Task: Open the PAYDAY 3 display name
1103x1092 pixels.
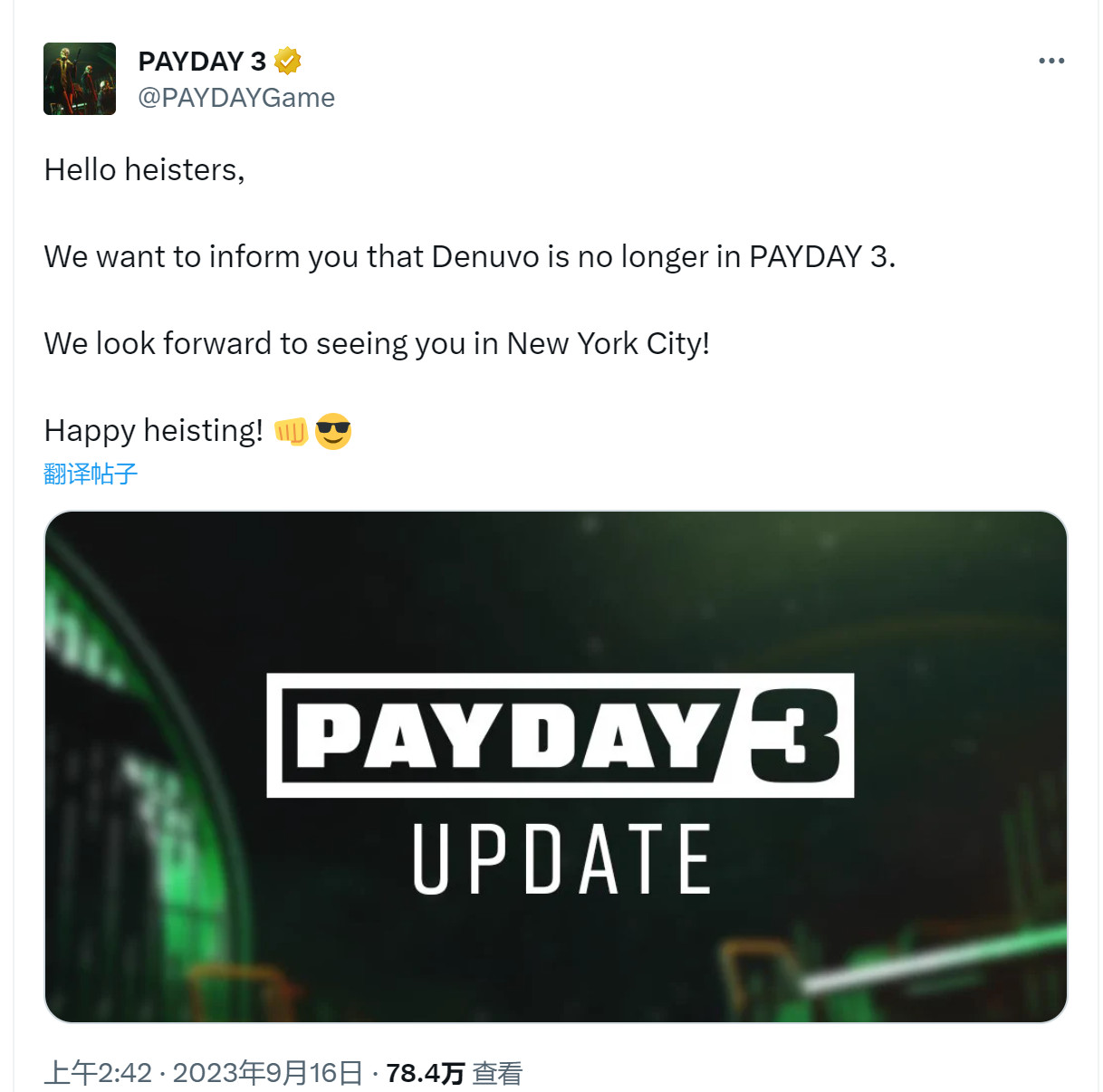Action: click(x=202, y=61)
